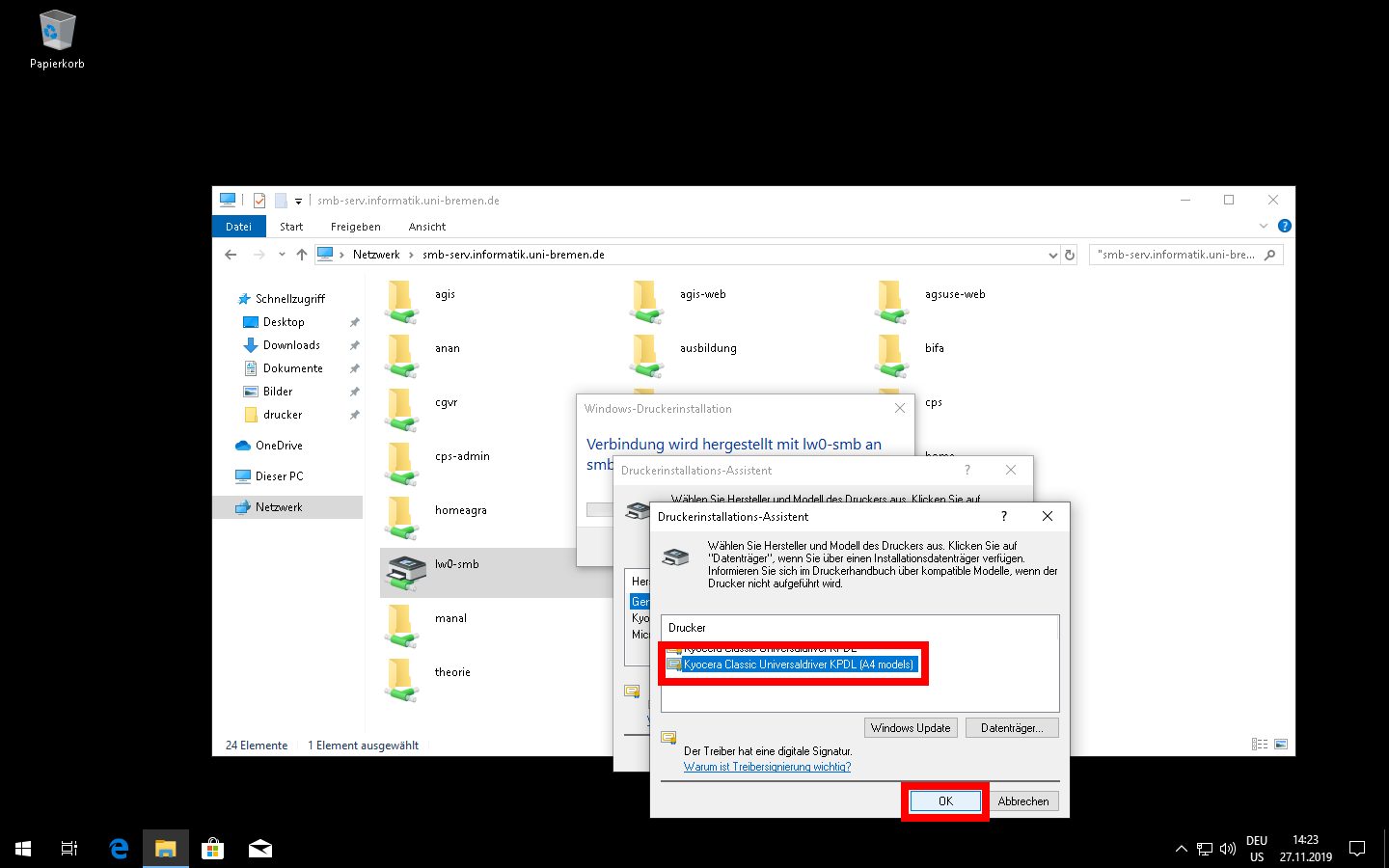
Task: Open the Datei menu
Action: click(239, 227)
